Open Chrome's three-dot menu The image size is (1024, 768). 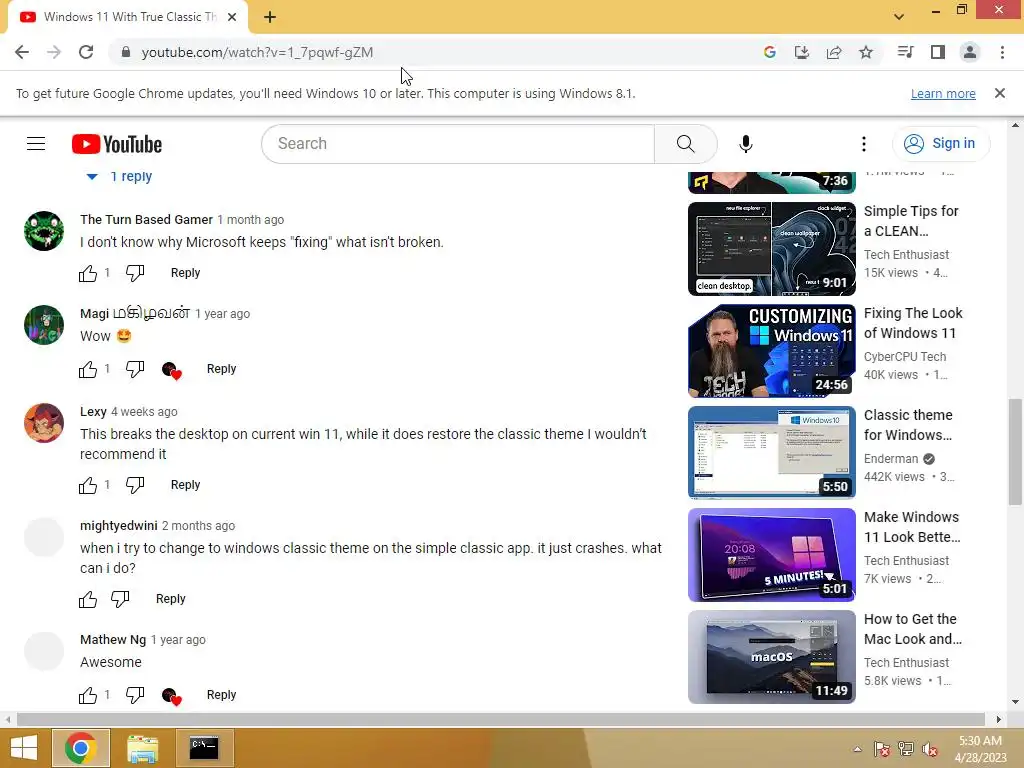(1002, 52)
